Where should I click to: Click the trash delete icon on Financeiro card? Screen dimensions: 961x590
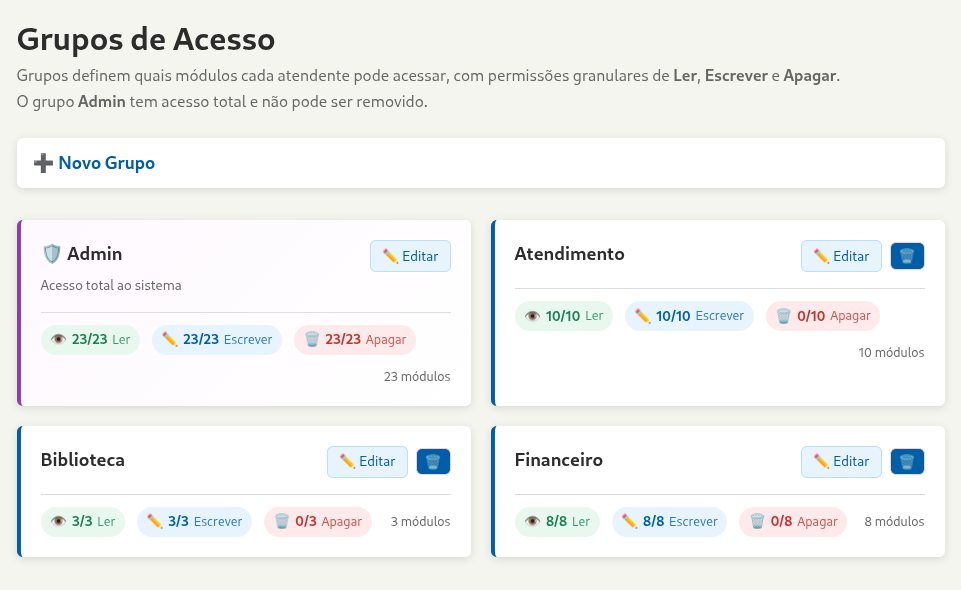click(x=906, y=461)
